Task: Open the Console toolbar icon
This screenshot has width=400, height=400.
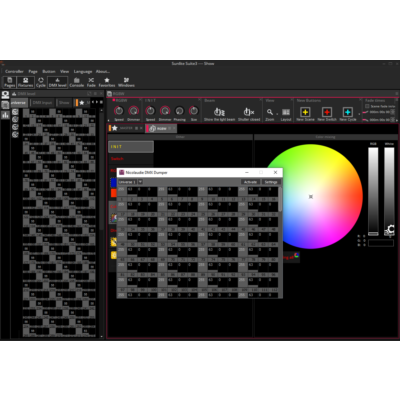Action: coord(77,82)
